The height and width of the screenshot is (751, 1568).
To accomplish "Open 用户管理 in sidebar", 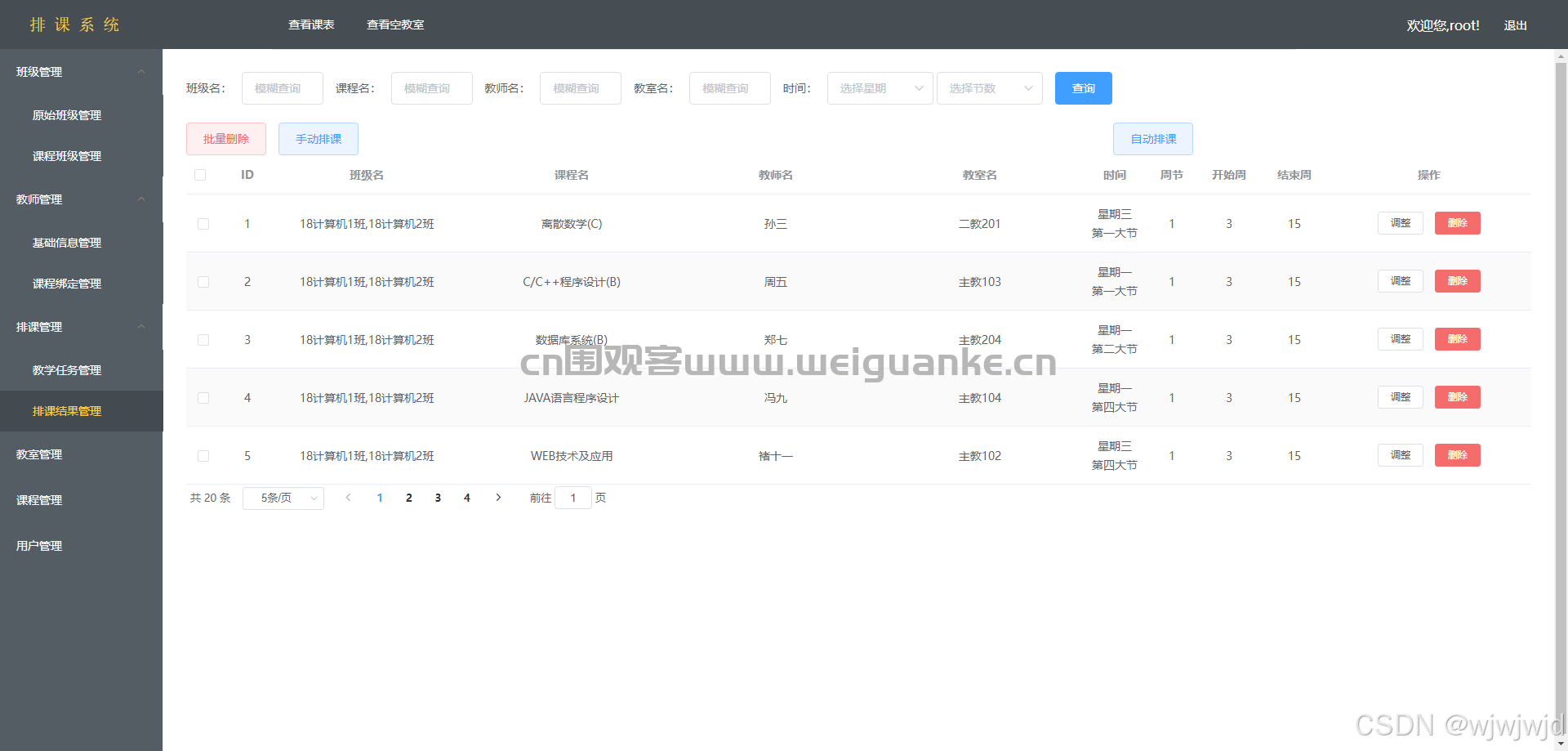I will click(x=82, y=546).
